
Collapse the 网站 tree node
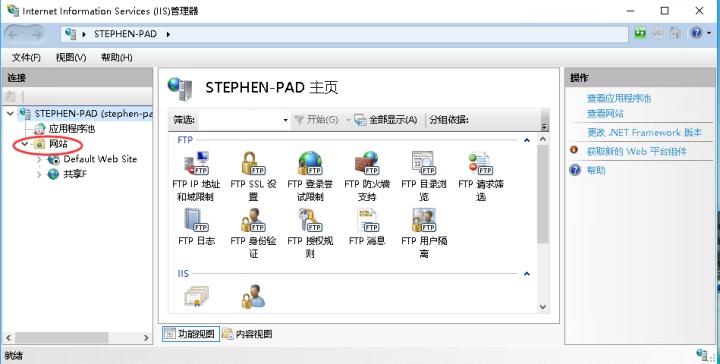click(x=25, y=144)
